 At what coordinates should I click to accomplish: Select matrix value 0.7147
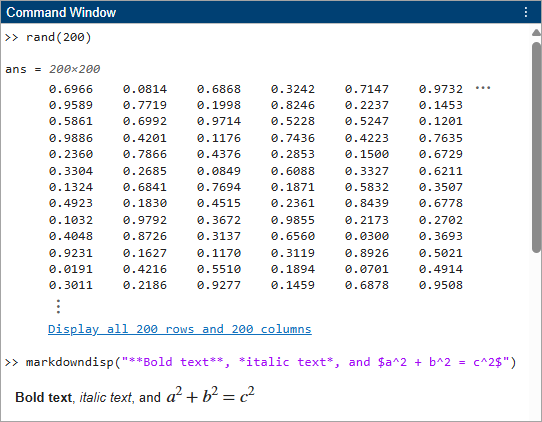point(367,89)
